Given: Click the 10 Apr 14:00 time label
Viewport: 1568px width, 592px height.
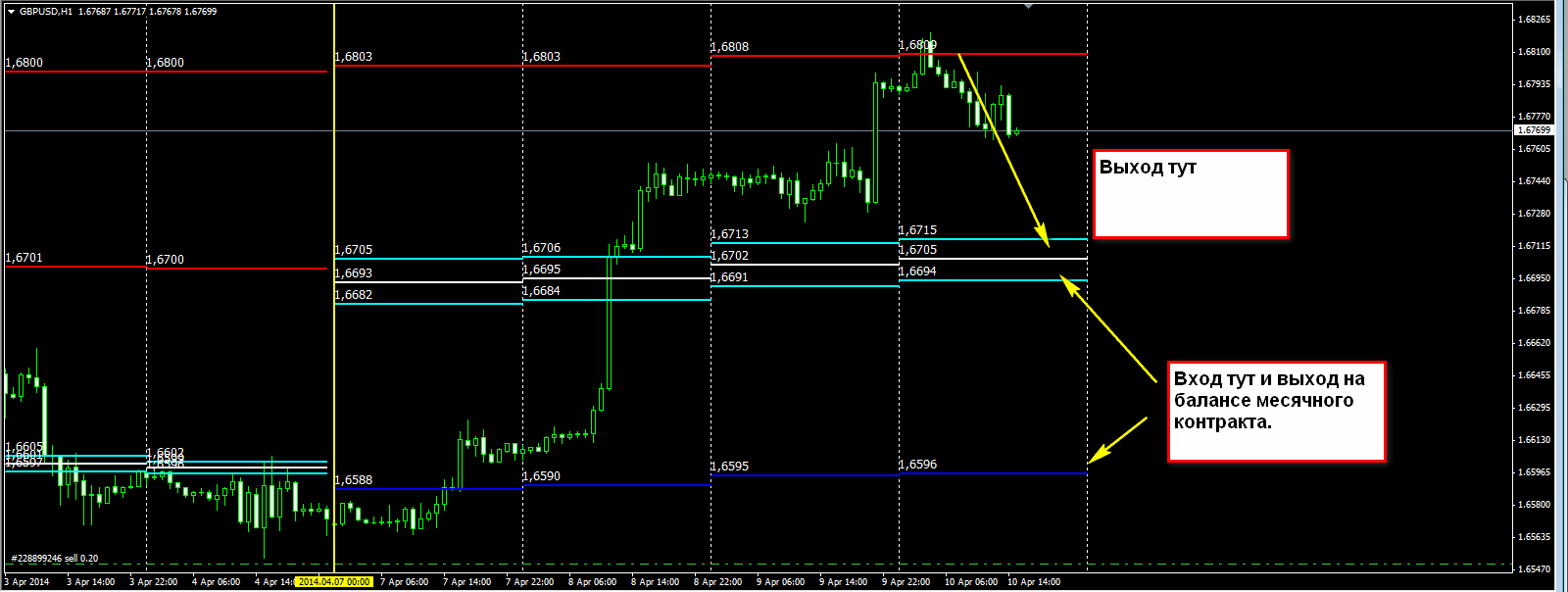Looking at the screenshot, I should point(1034,582).
